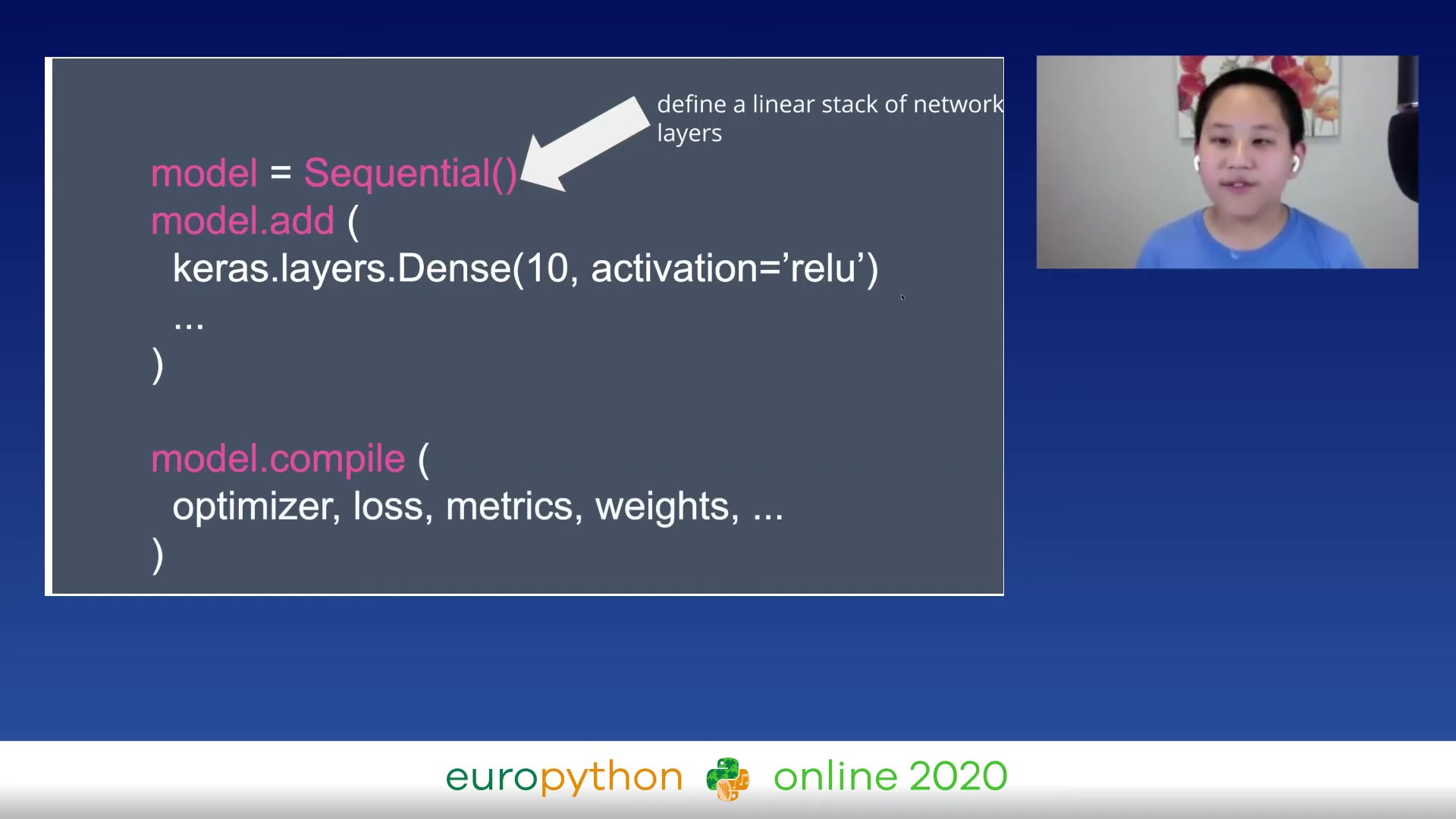This screenshot has height=819, width=1456.
Task: Click the Sequential() function reference
Action: click(411, 172)
